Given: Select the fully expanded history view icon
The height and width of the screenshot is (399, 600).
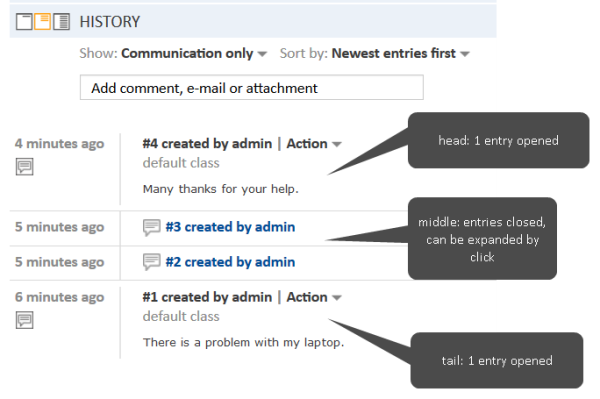Looking at the screenshot, I should coord(61,21).
